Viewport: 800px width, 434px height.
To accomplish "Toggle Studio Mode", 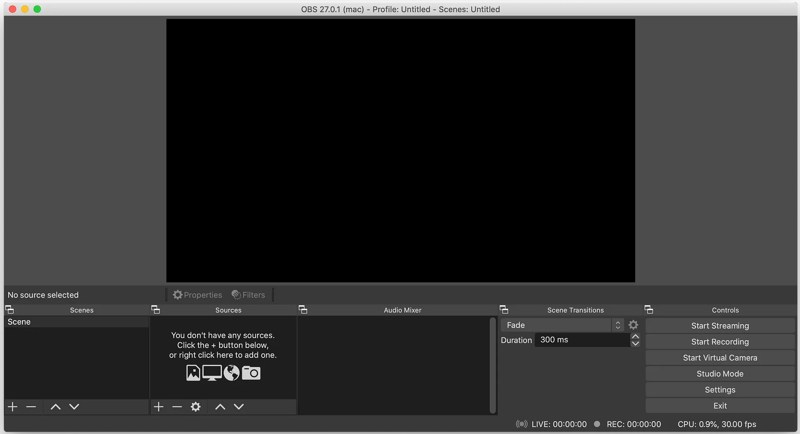I will [x=720, y=374].
